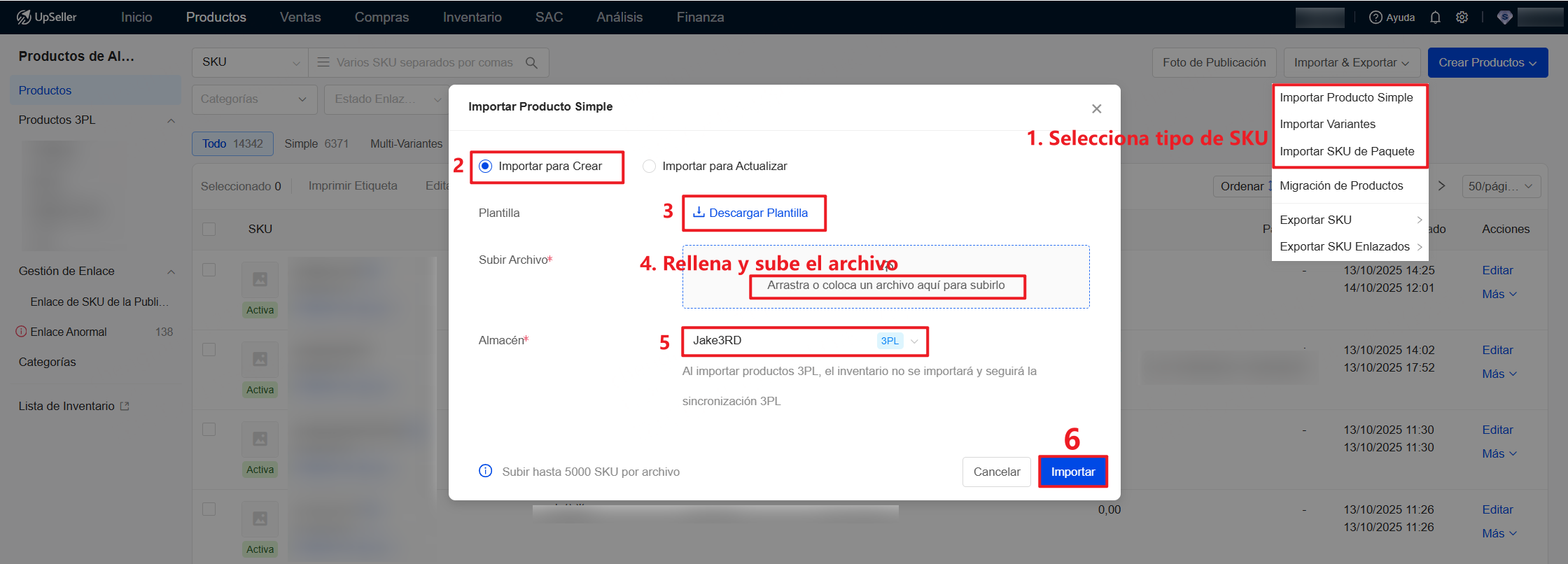The image size is (1568, 564).
Task: Click the search magnifier icon
Action: (531, 62)
